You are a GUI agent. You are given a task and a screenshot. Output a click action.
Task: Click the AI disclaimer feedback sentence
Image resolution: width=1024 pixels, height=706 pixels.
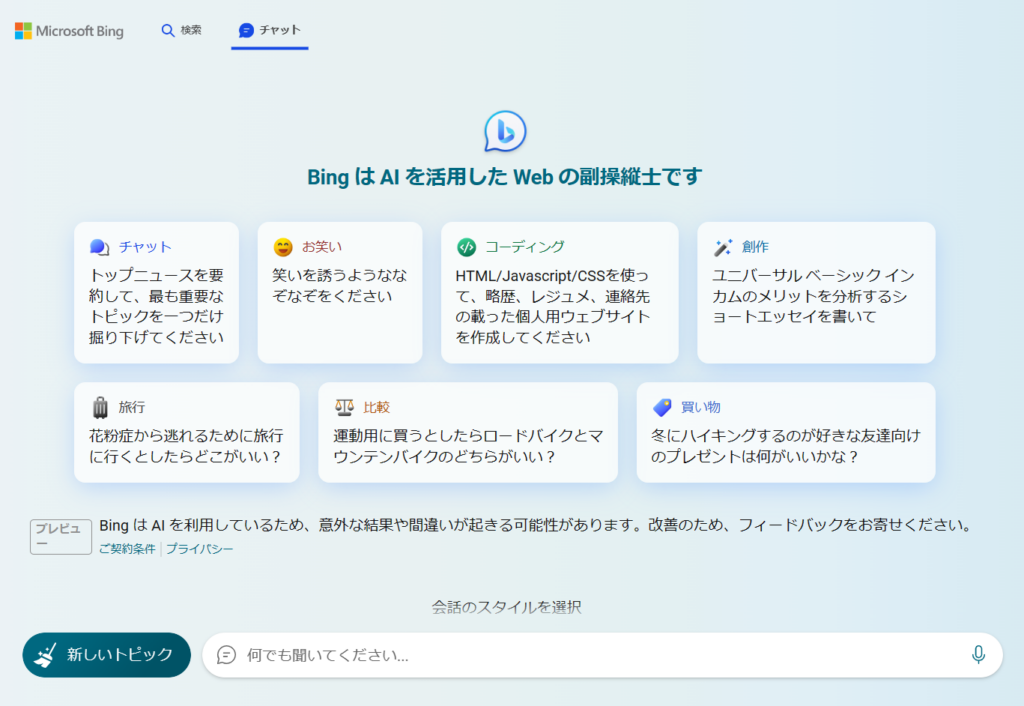point(537,525)
